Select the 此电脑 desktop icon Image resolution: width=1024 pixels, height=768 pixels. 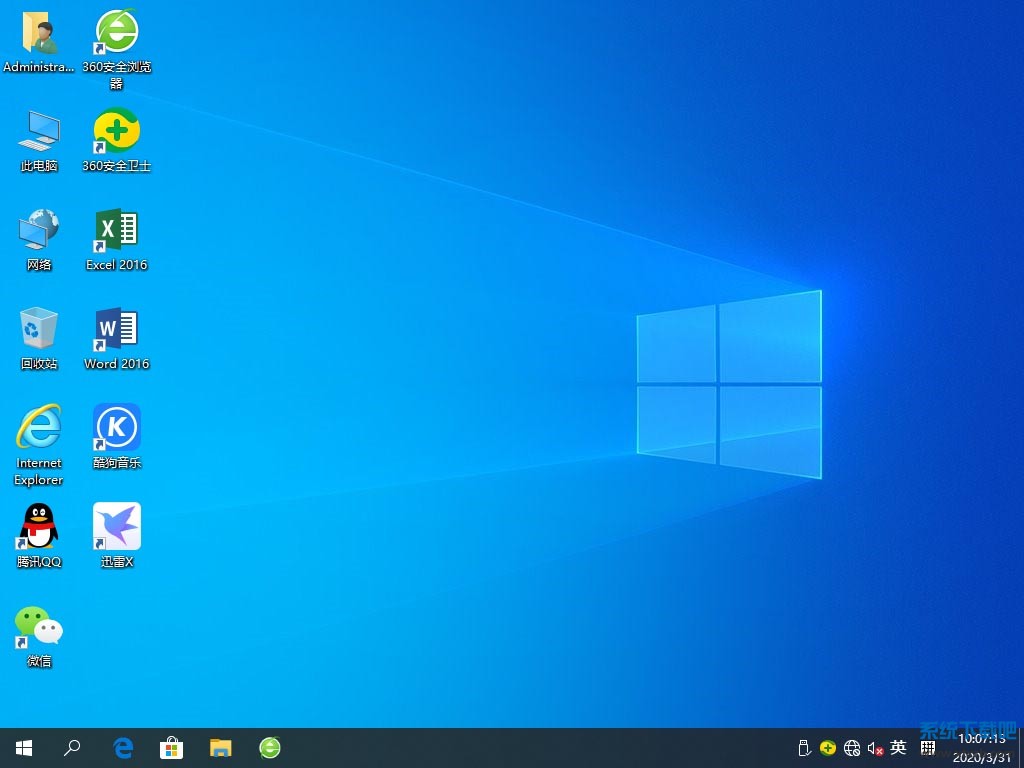tap(39, 131)
